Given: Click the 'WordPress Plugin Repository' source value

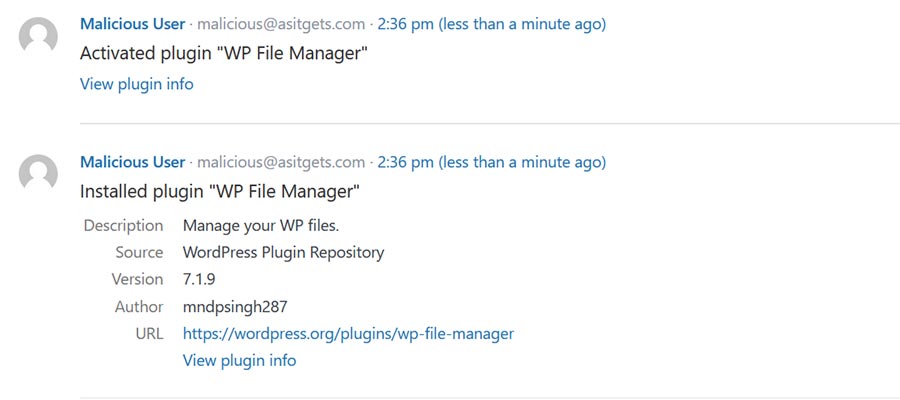Looking at the screenshot, I should click(x=283, y=252).
